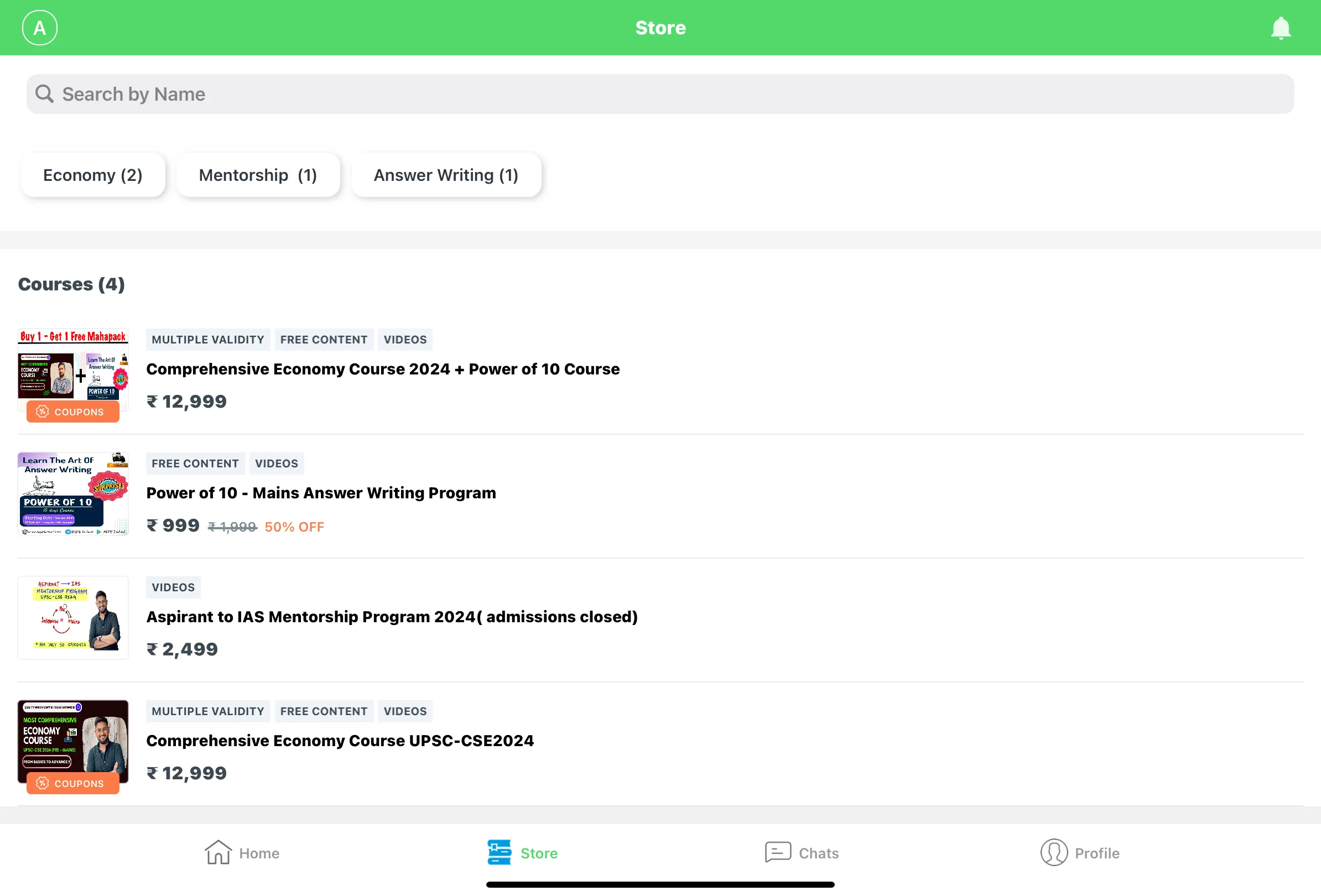Screen dimensions: 1321x896
Task: Click the ₹ 999 discounted price
Action: (x=173, y=525)
